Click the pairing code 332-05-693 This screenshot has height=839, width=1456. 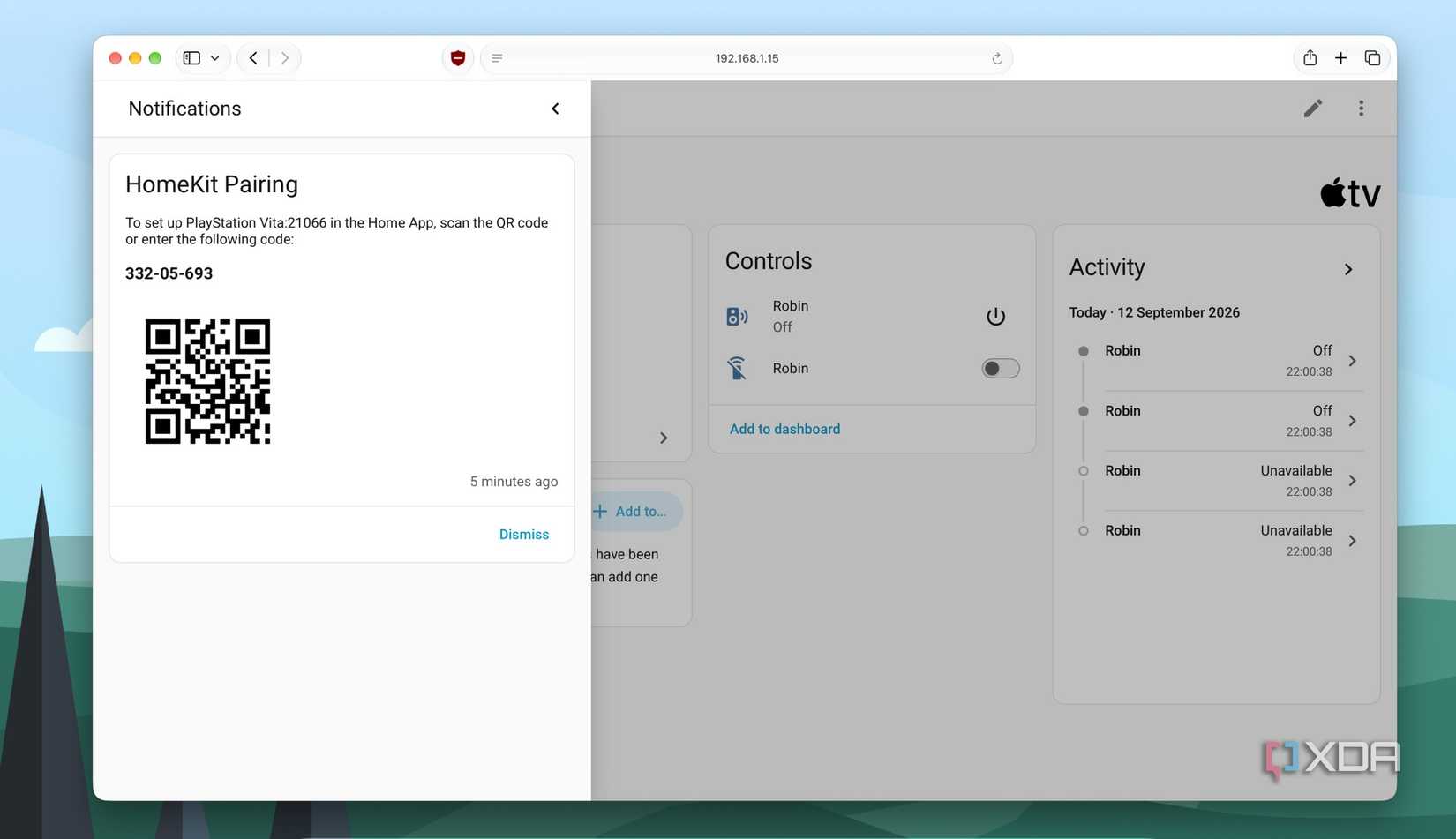[x=169, y=273]
